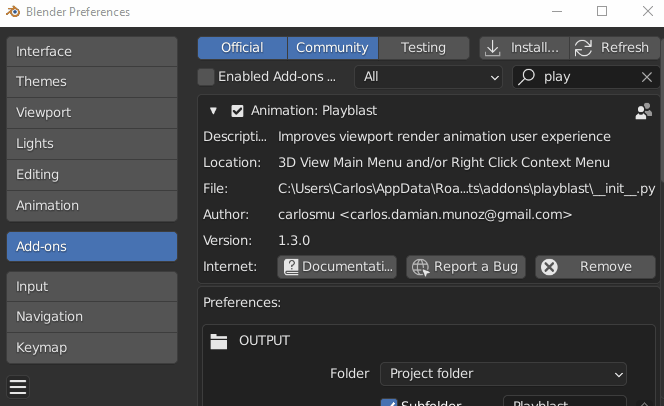Click the version number 1.3.0
Viewport: 664px width, 406px height.
[294, 241]
